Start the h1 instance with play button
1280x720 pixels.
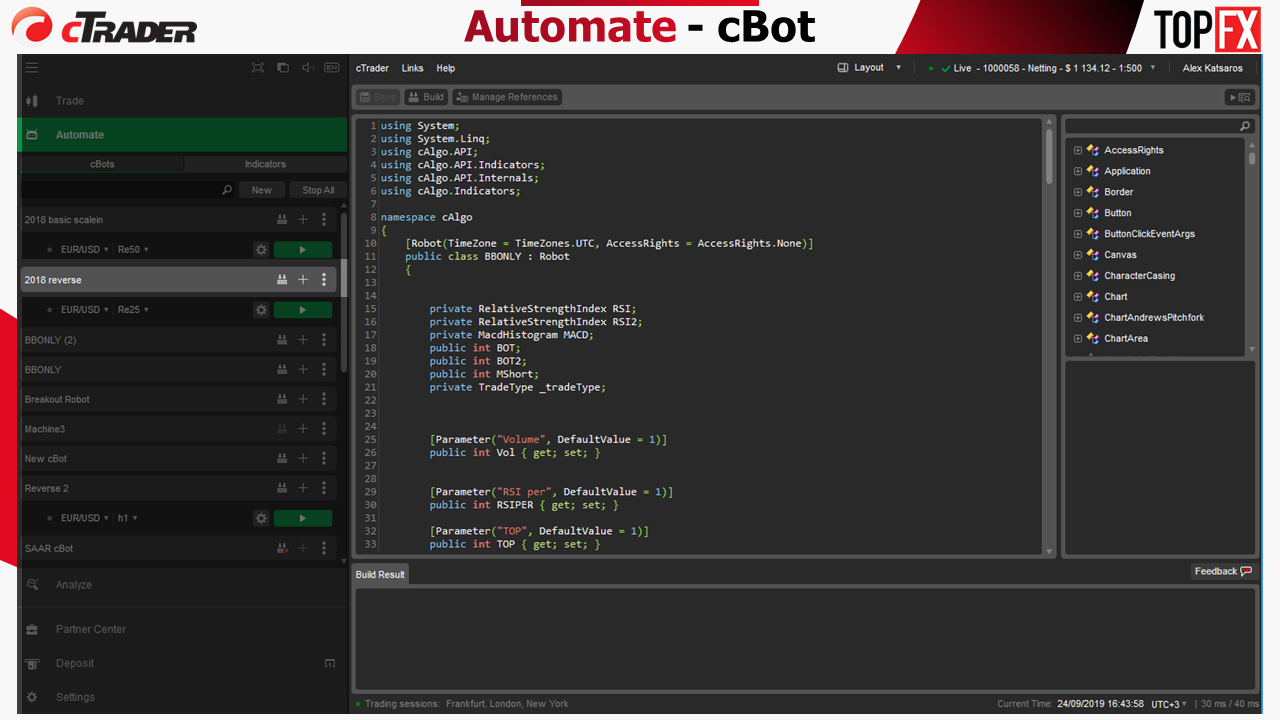click(303, 518)
